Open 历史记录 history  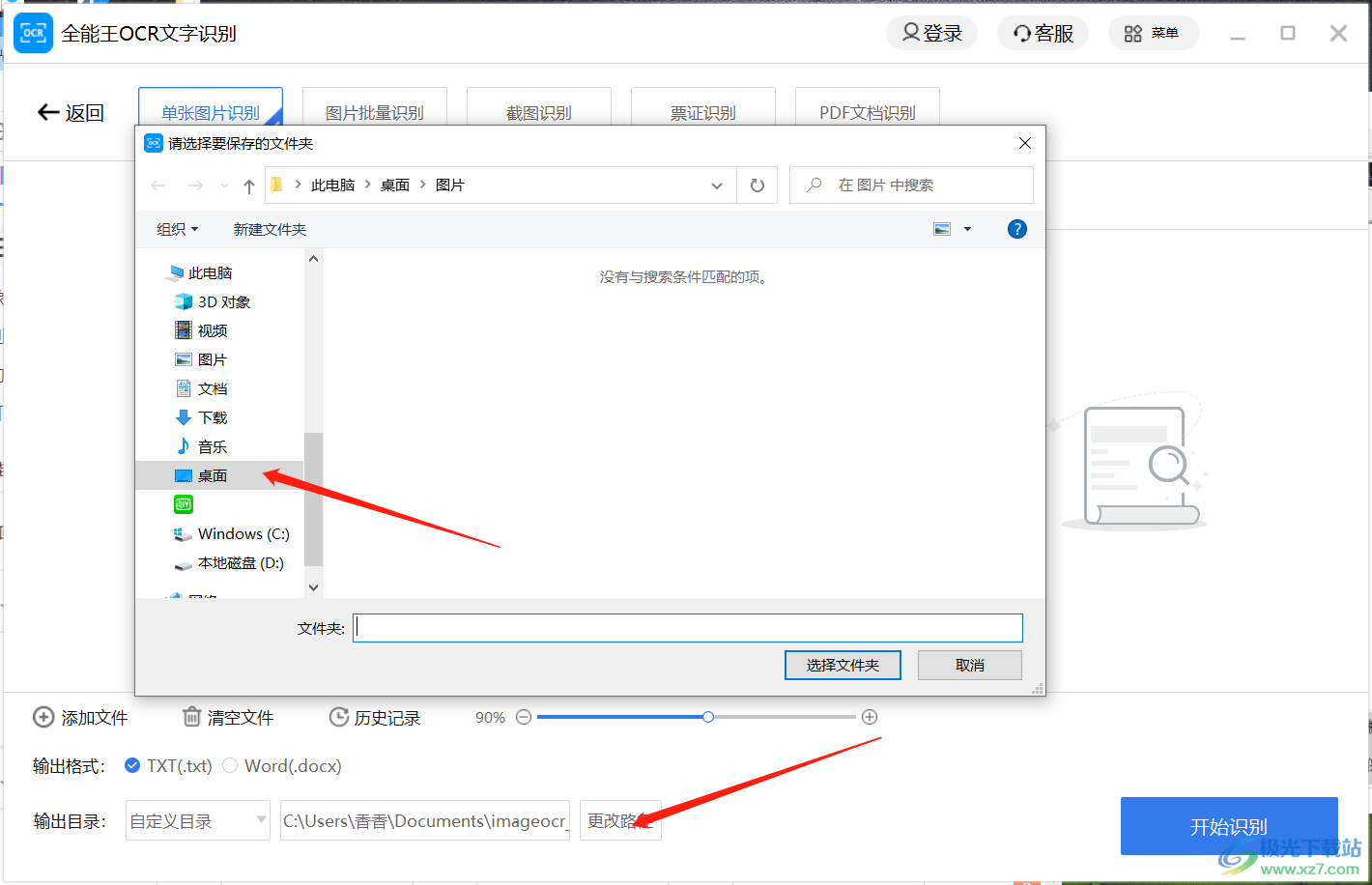coord(375,718)
